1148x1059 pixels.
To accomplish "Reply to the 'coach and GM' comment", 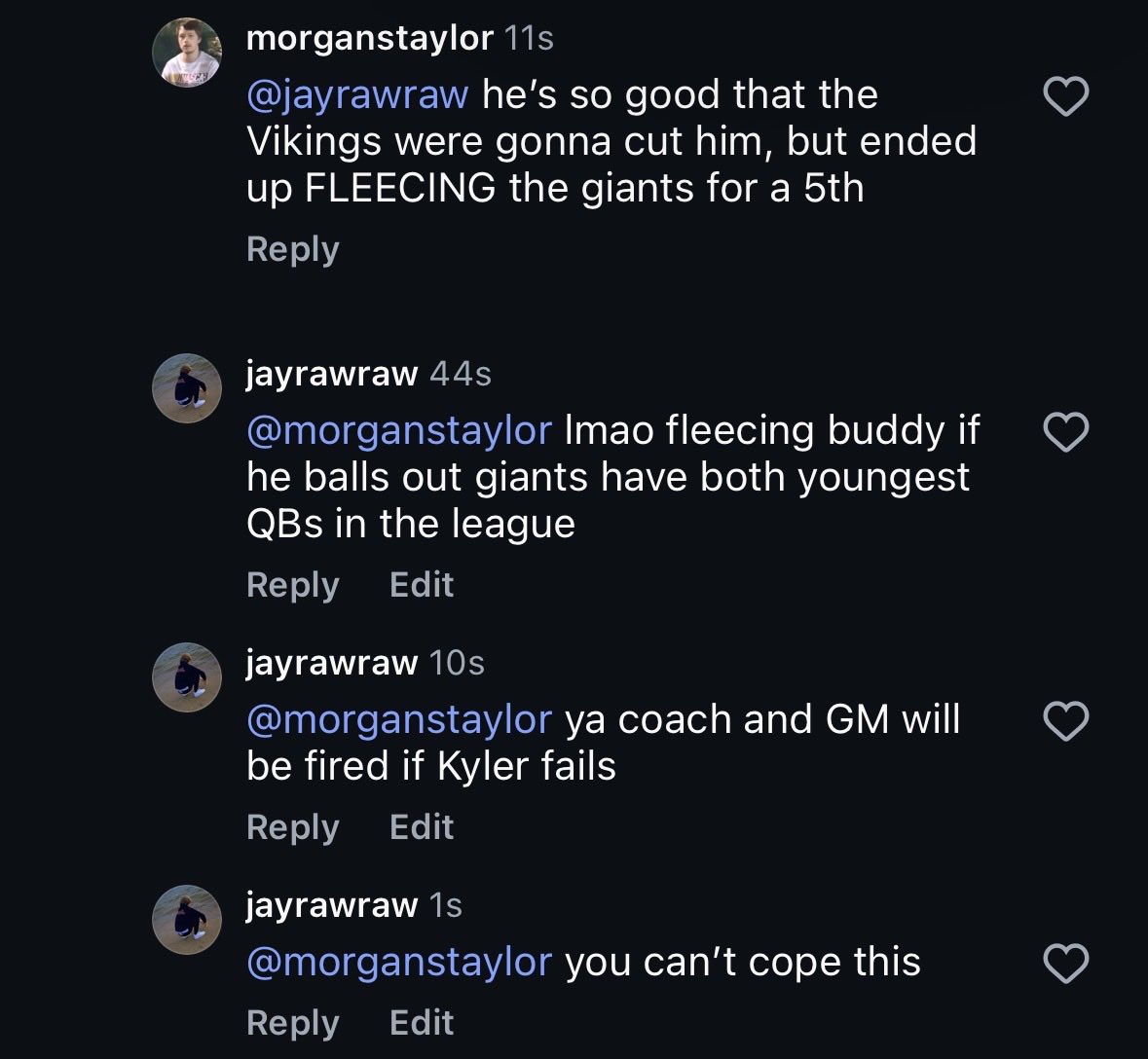I will (293, 827).
